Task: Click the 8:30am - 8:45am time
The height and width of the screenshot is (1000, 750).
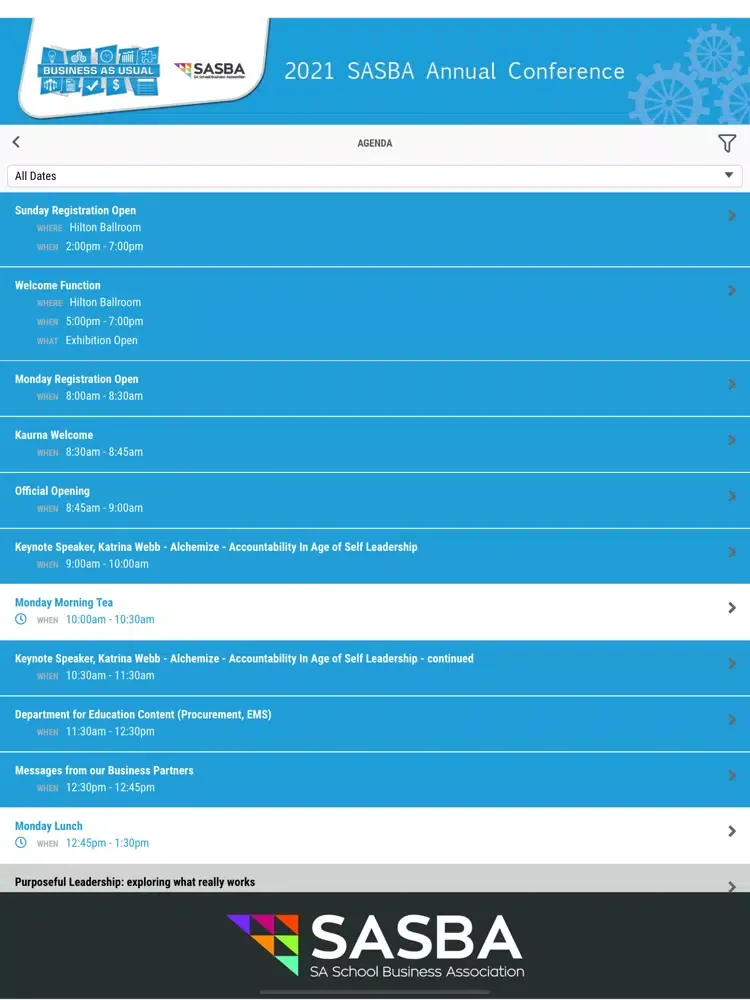Action: [104, 452]
